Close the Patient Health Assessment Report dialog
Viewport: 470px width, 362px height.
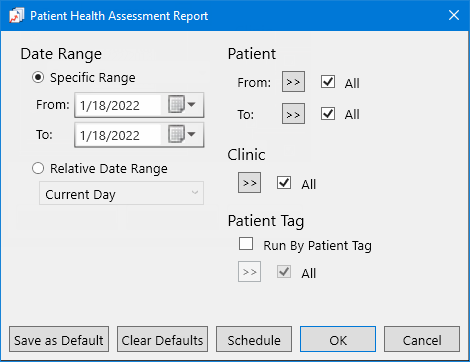tap(454, 15)
